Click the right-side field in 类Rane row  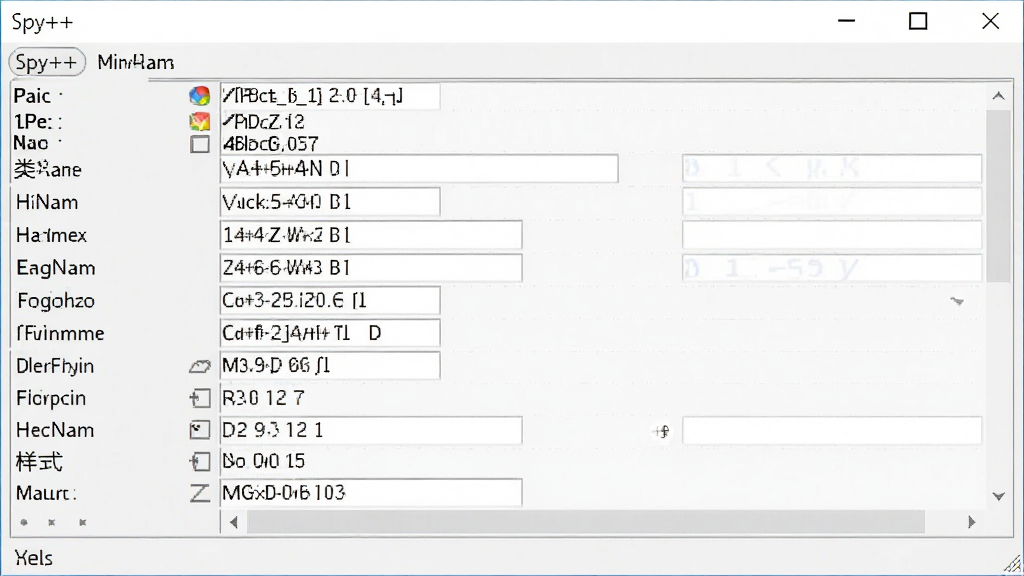(832, 168)
